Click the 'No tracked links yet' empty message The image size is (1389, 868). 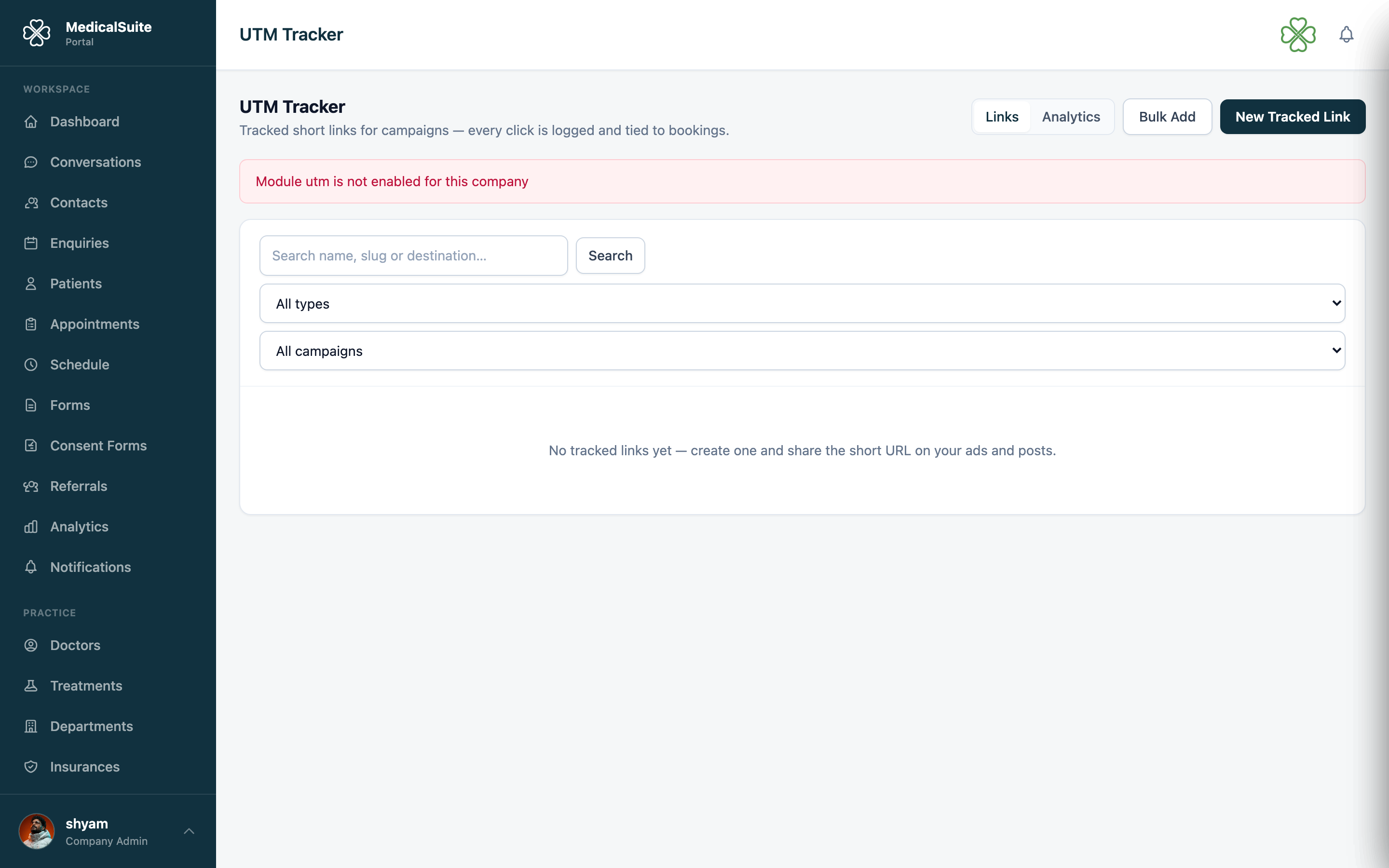802,451
